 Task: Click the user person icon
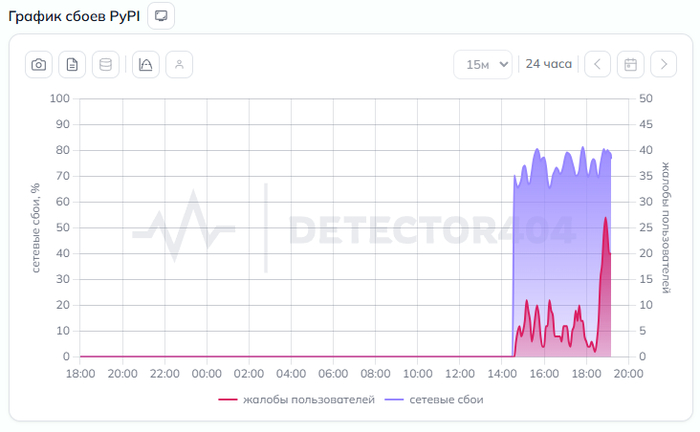tap(179, 65)
